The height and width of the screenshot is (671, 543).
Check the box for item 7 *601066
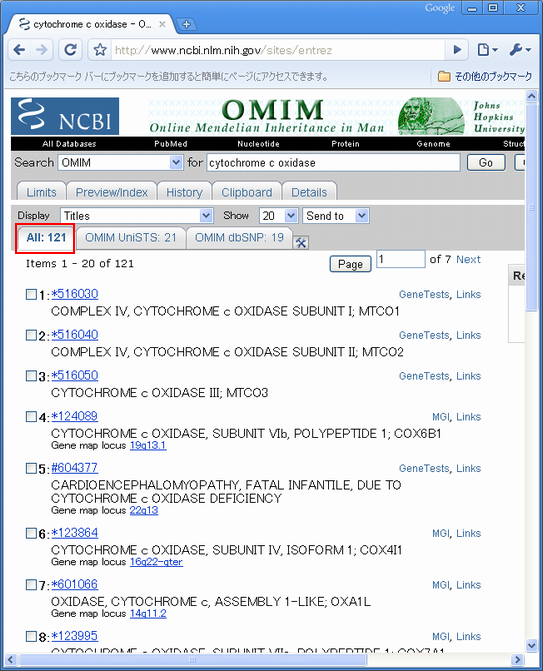coord(31,584)
